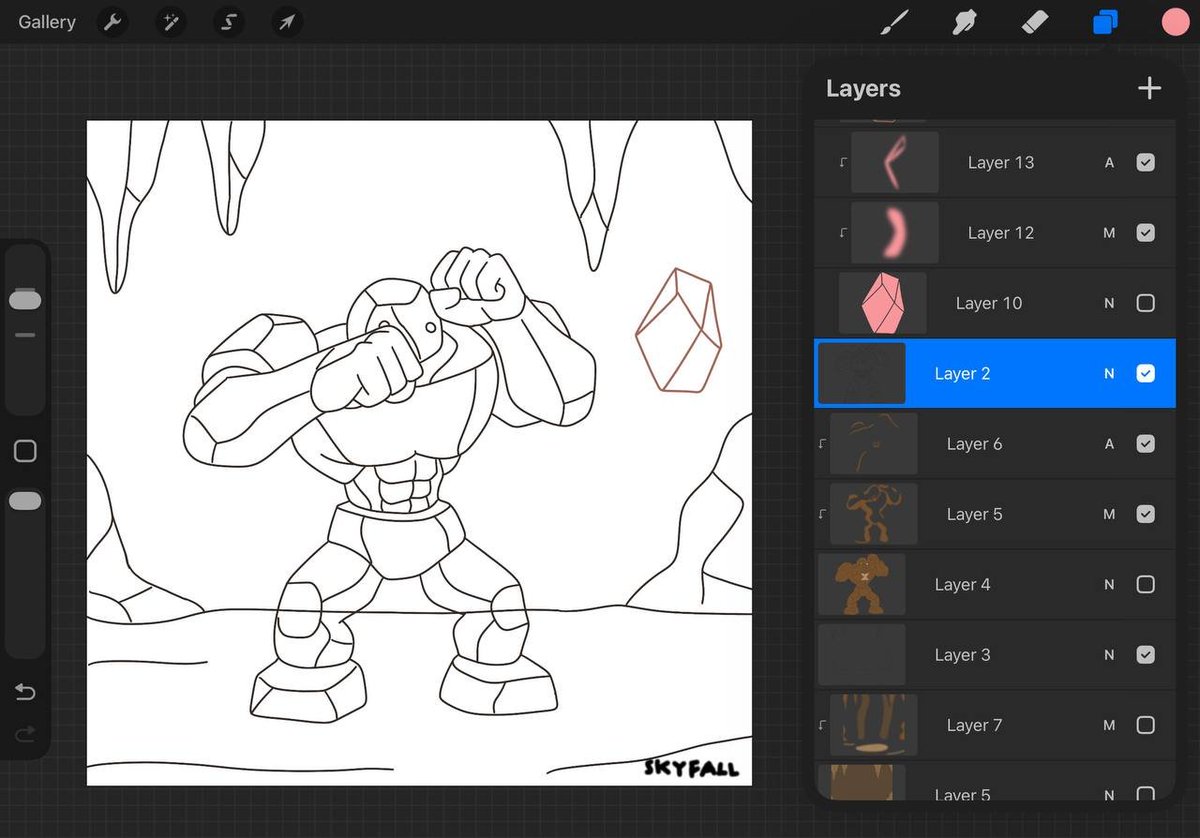The image size is (1200, 838).
Task: Tap Layer 6 thumbnail
Action: point(873,444)
